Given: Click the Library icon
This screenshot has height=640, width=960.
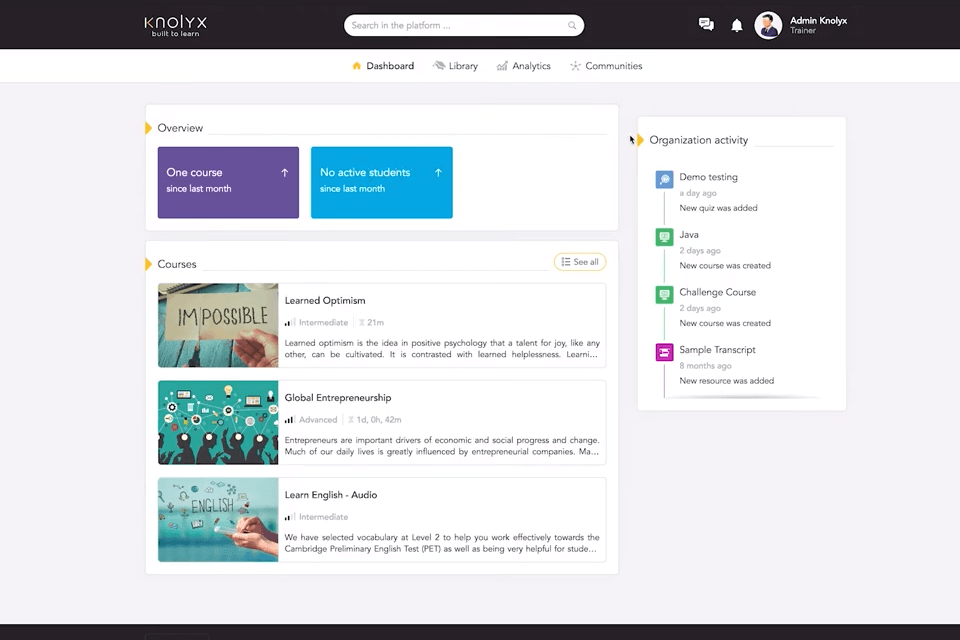Looking at the screenshot, I should click(438, 66).
